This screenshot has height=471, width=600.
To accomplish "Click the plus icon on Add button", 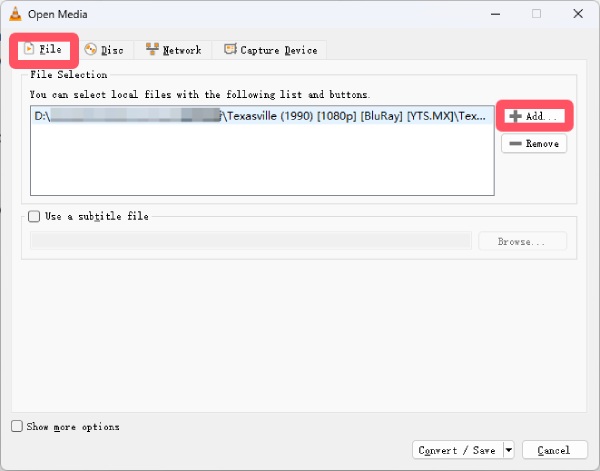I will [515, 116].
